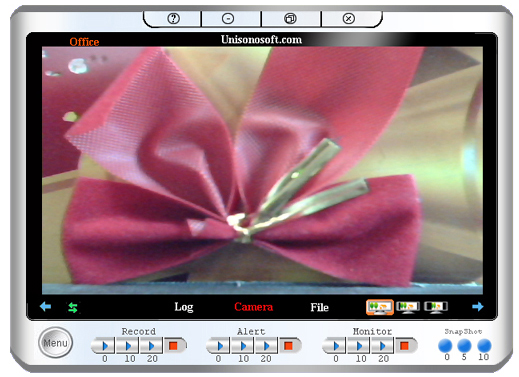Start Record with 20 delay

(151, 346)
